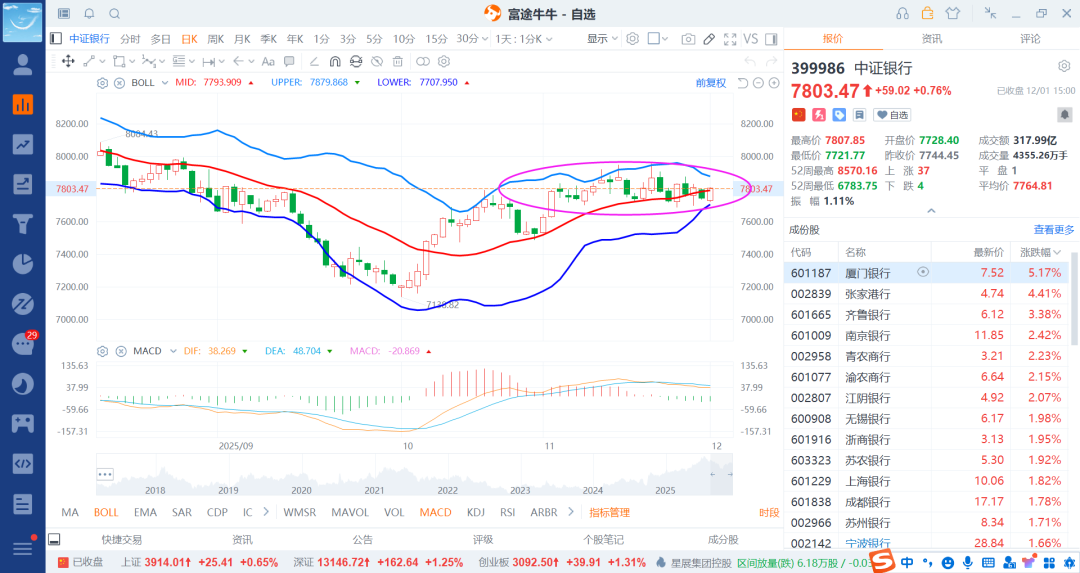Click the screenshot camera icon in chart toolbar
Screen dimensions: 1080x573
pos(688,39)
